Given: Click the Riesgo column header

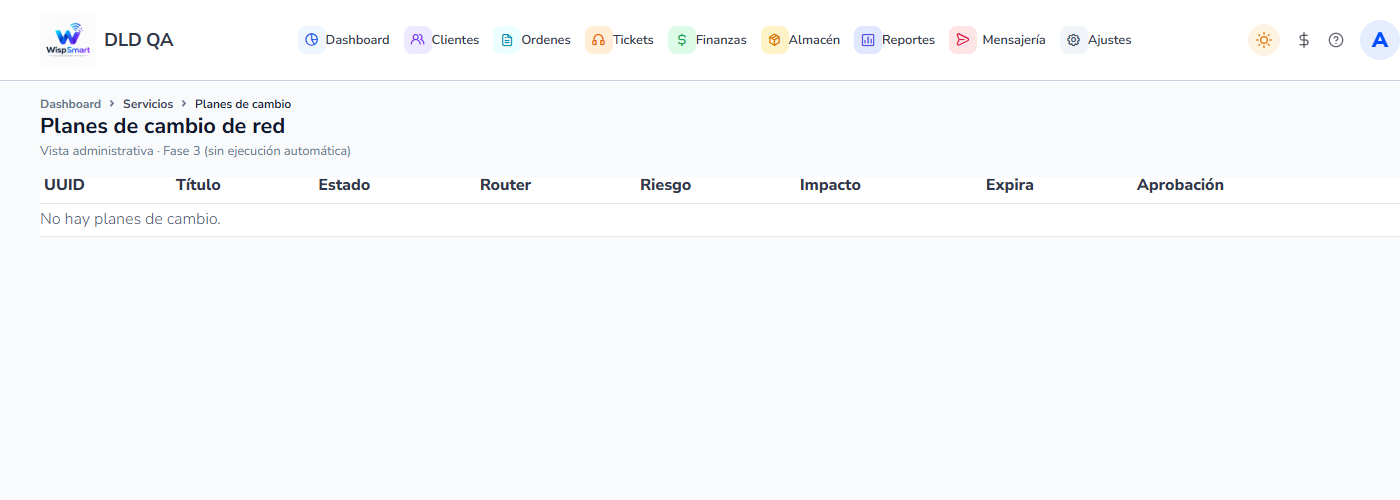Looking at the screenshot, I should pyautogui.click(x=665, y=185).
